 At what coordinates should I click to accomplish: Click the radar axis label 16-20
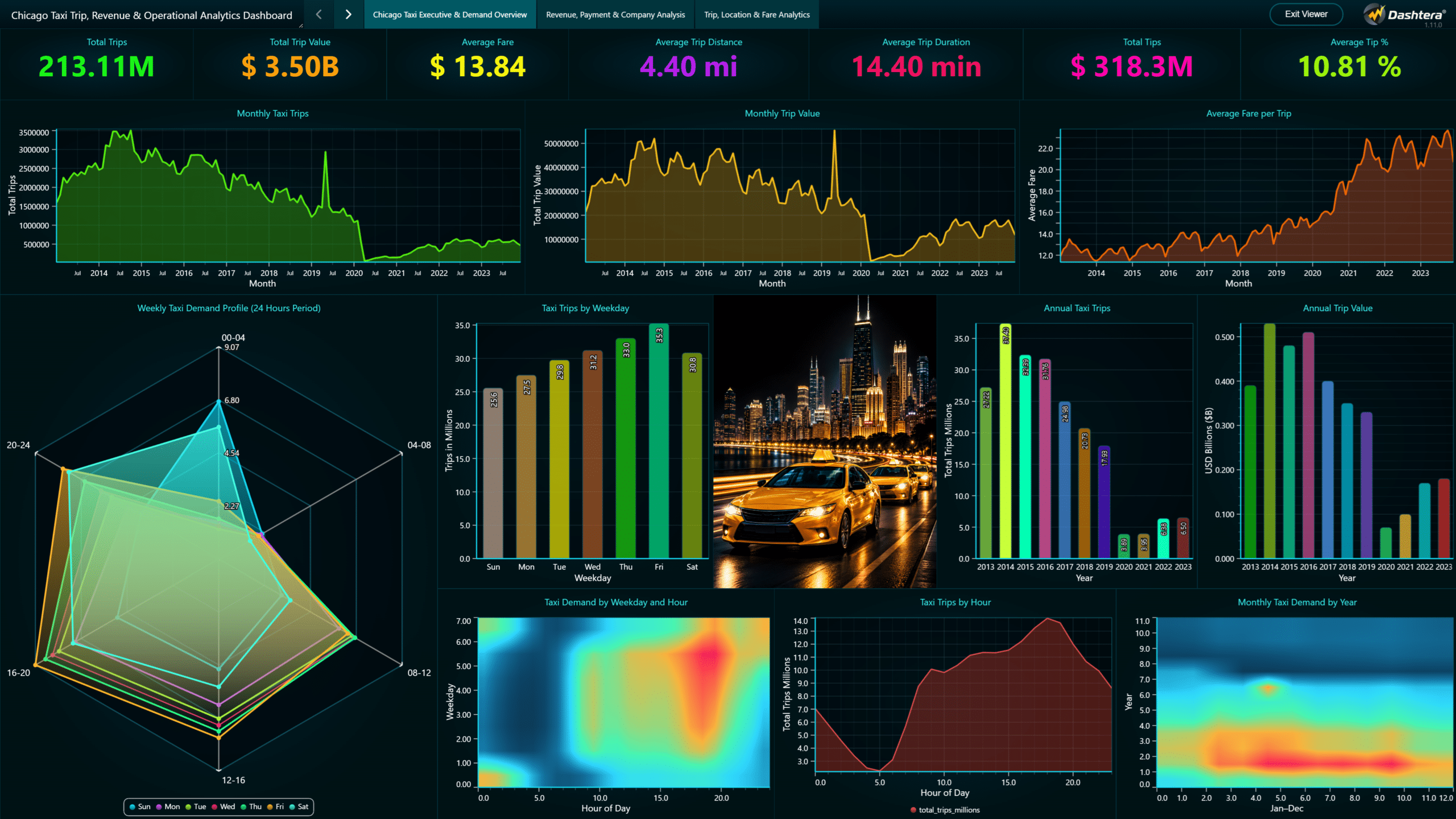coord(18,673)
